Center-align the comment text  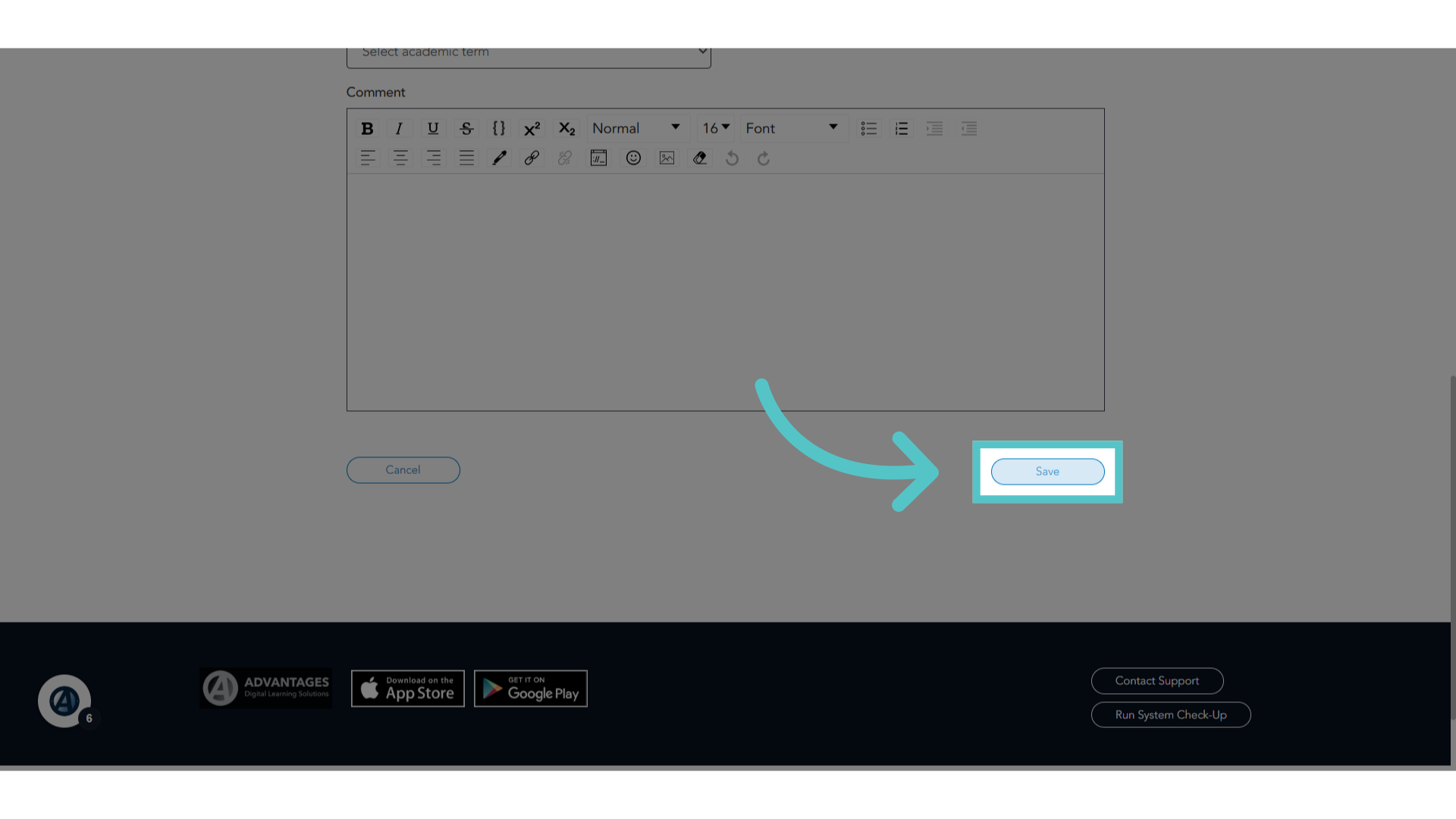click(400, 158)
